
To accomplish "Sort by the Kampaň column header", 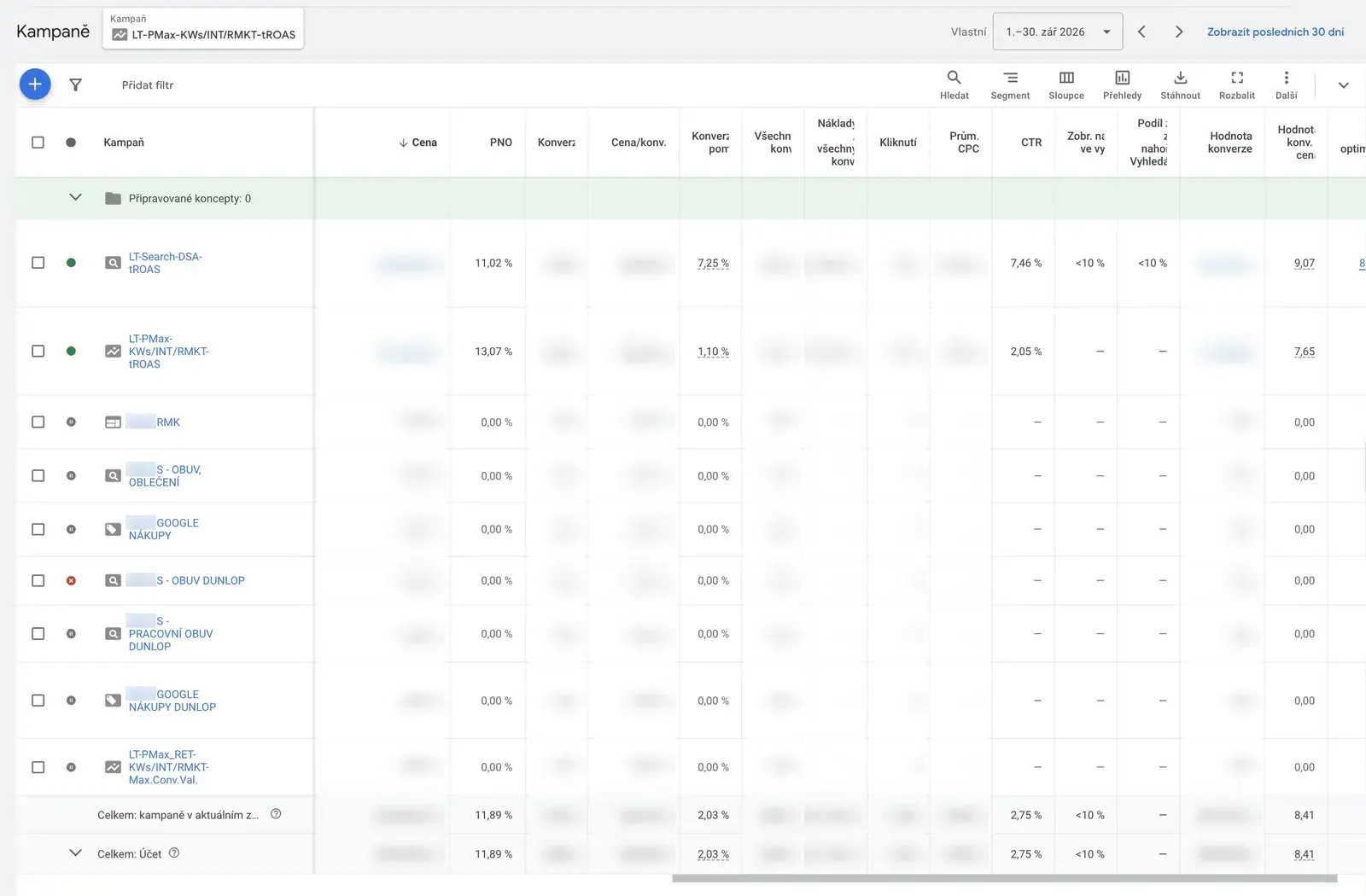I will click(x=124, y=143).
